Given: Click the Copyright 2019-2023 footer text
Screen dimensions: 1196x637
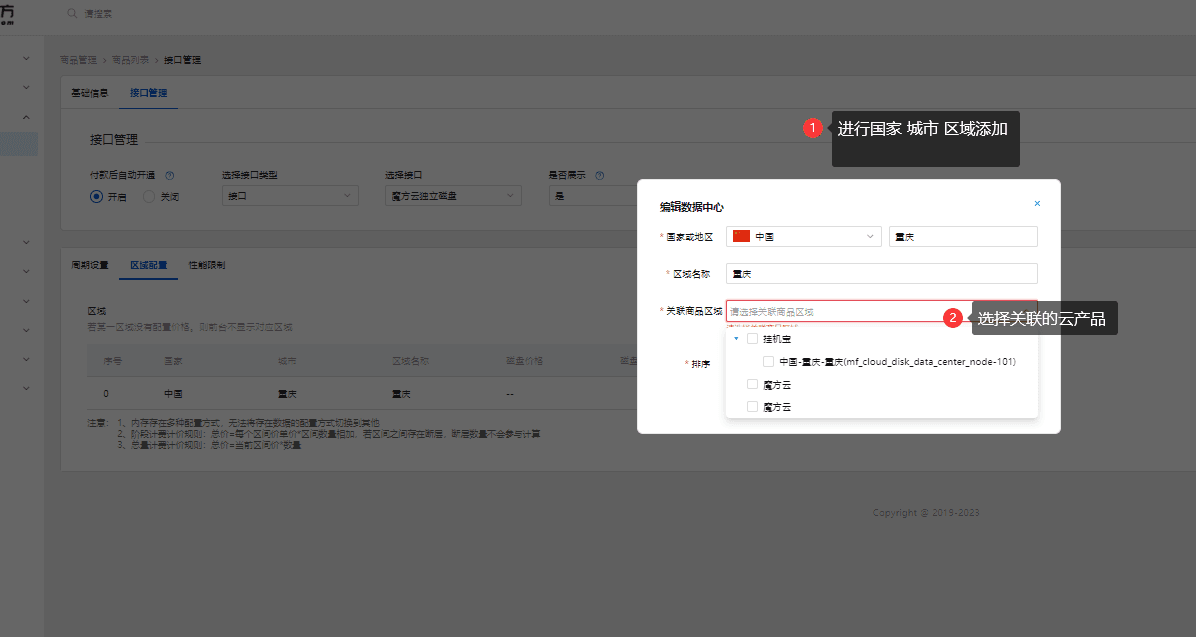Looking at the screenshot, I should [926, 513].
